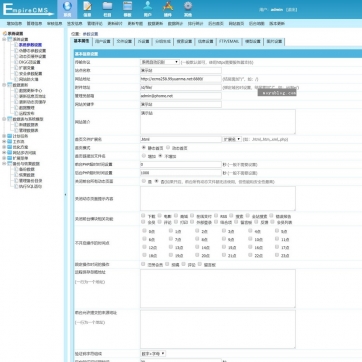
Task: Open 管理备份目录 in the tree
Action: tap(30, 181)
